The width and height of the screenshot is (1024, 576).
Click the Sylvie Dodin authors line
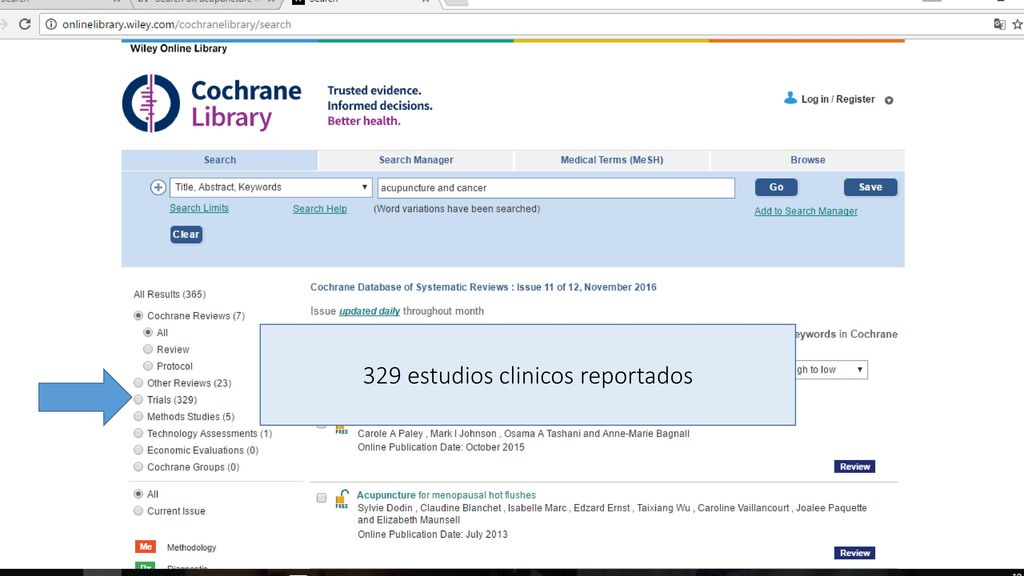tap(612, 514)
